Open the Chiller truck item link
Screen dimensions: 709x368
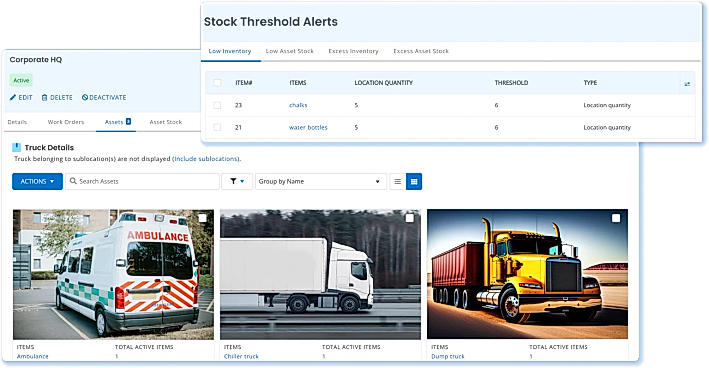[x=241, y=356]
